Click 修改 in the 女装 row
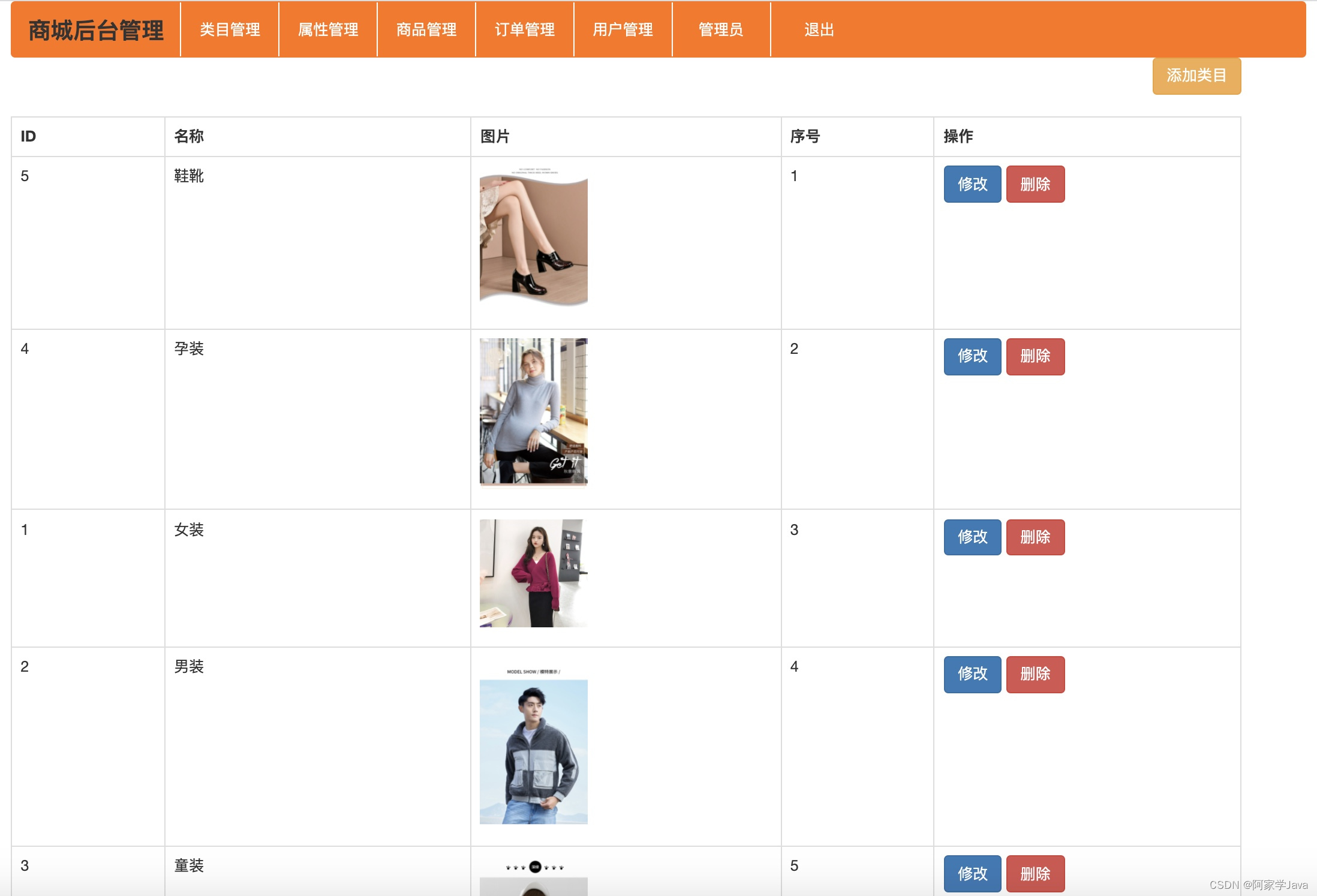This screenshot has width=1317, height=896. 972,537
